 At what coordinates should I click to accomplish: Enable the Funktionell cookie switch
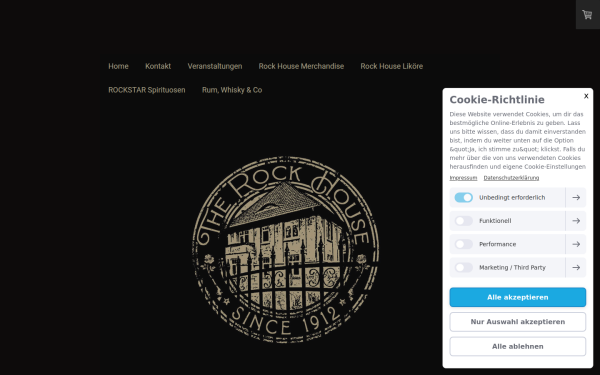(463, 221)
